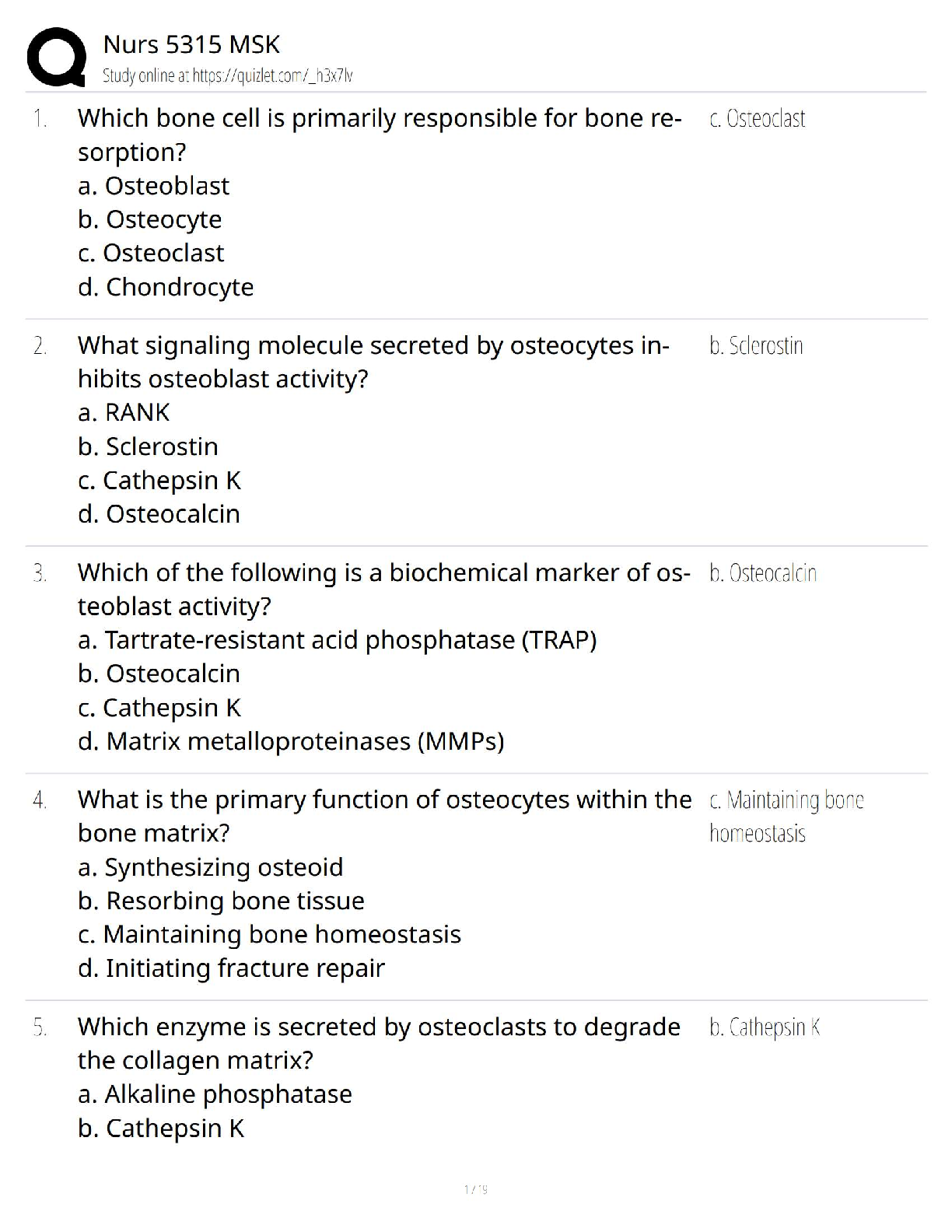
Task: Pick c. Maintaining bone homeostasis choice
Action: (269, 934)
